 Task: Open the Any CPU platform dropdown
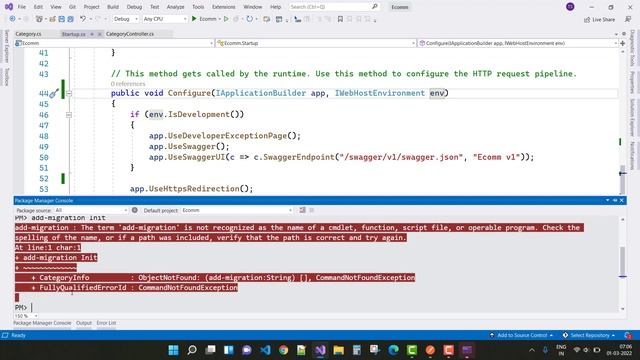tap(165, 19)
